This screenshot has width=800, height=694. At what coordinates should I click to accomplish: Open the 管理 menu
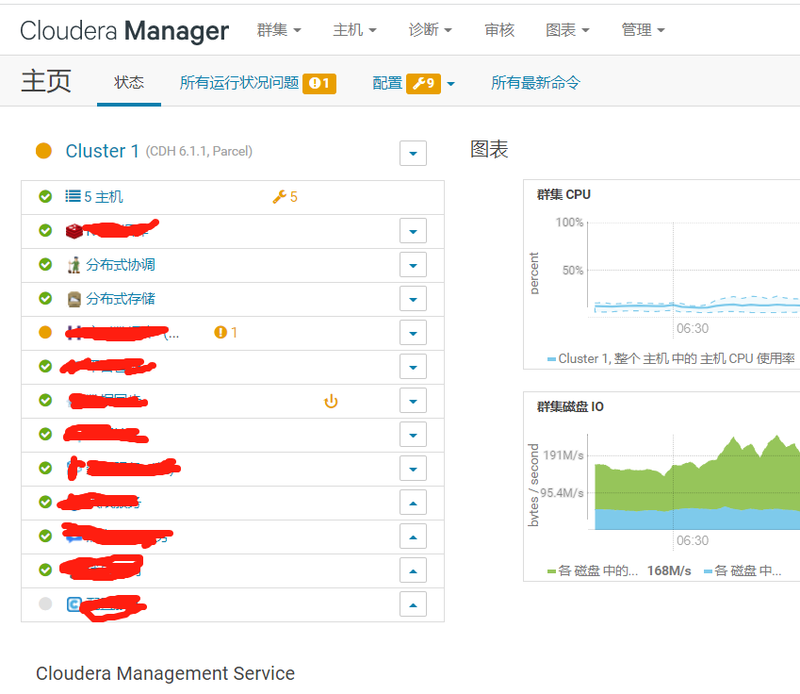pos(643,30)
